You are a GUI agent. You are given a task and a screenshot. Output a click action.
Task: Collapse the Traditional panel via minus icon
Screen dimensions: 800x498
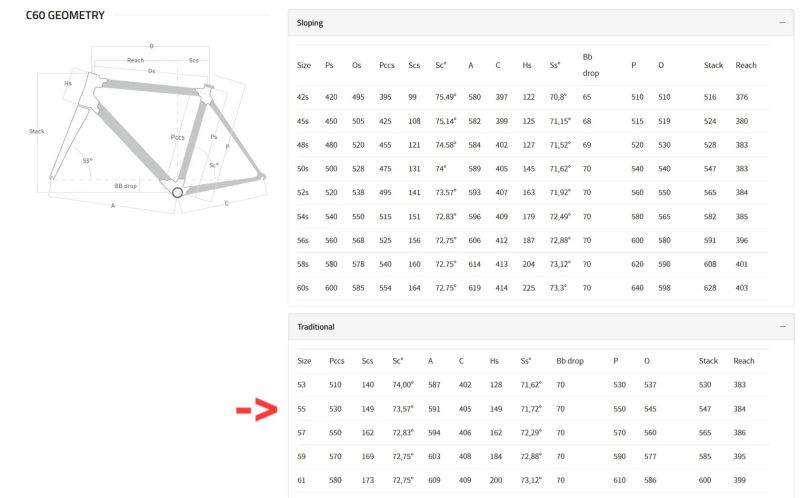click(x=781, y=327)
